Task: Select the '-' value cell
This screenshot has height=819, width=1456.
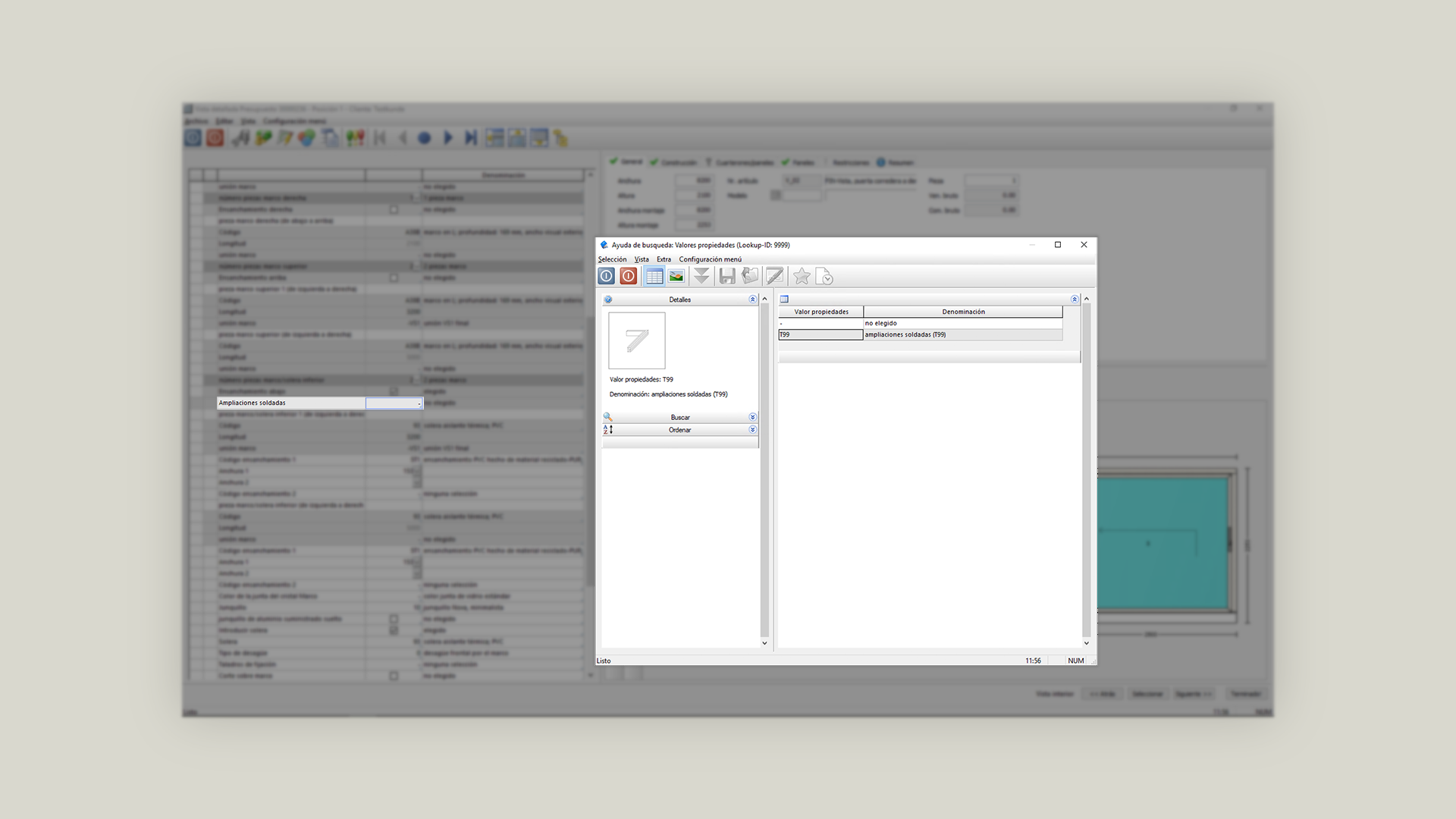Action: (x=821, y=323)
